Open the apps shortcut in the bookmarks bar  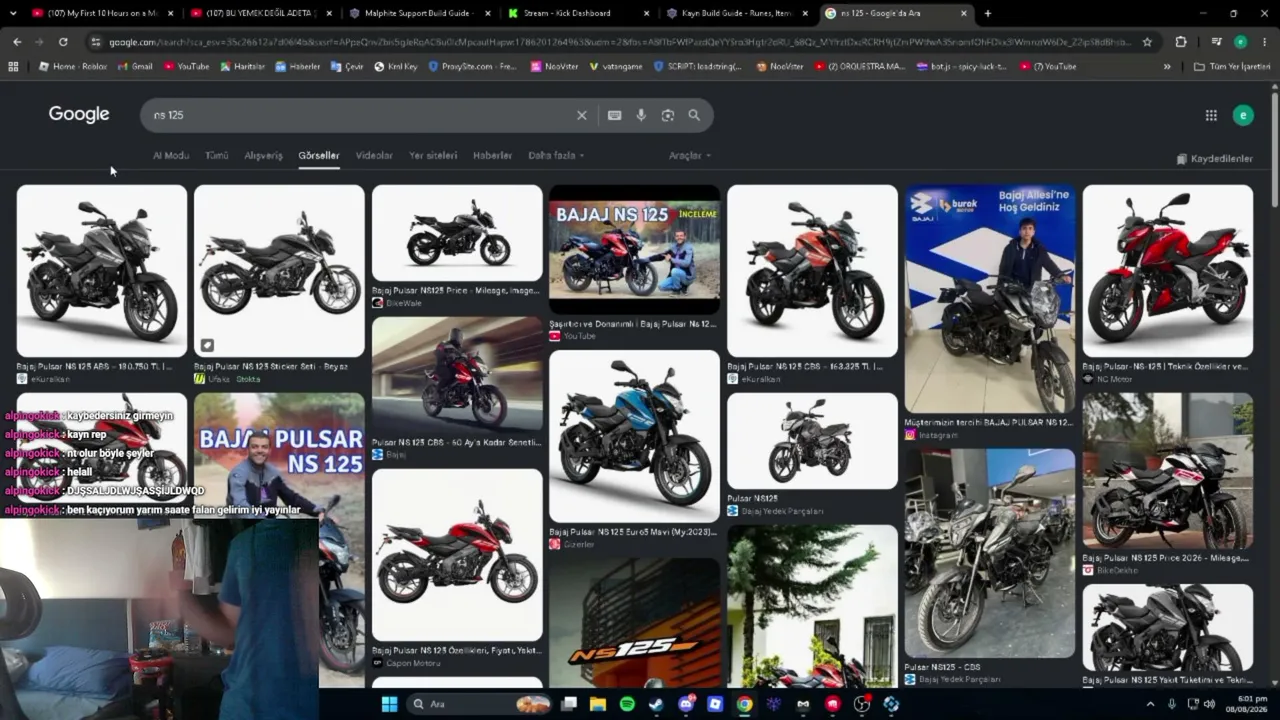[13, 66]
